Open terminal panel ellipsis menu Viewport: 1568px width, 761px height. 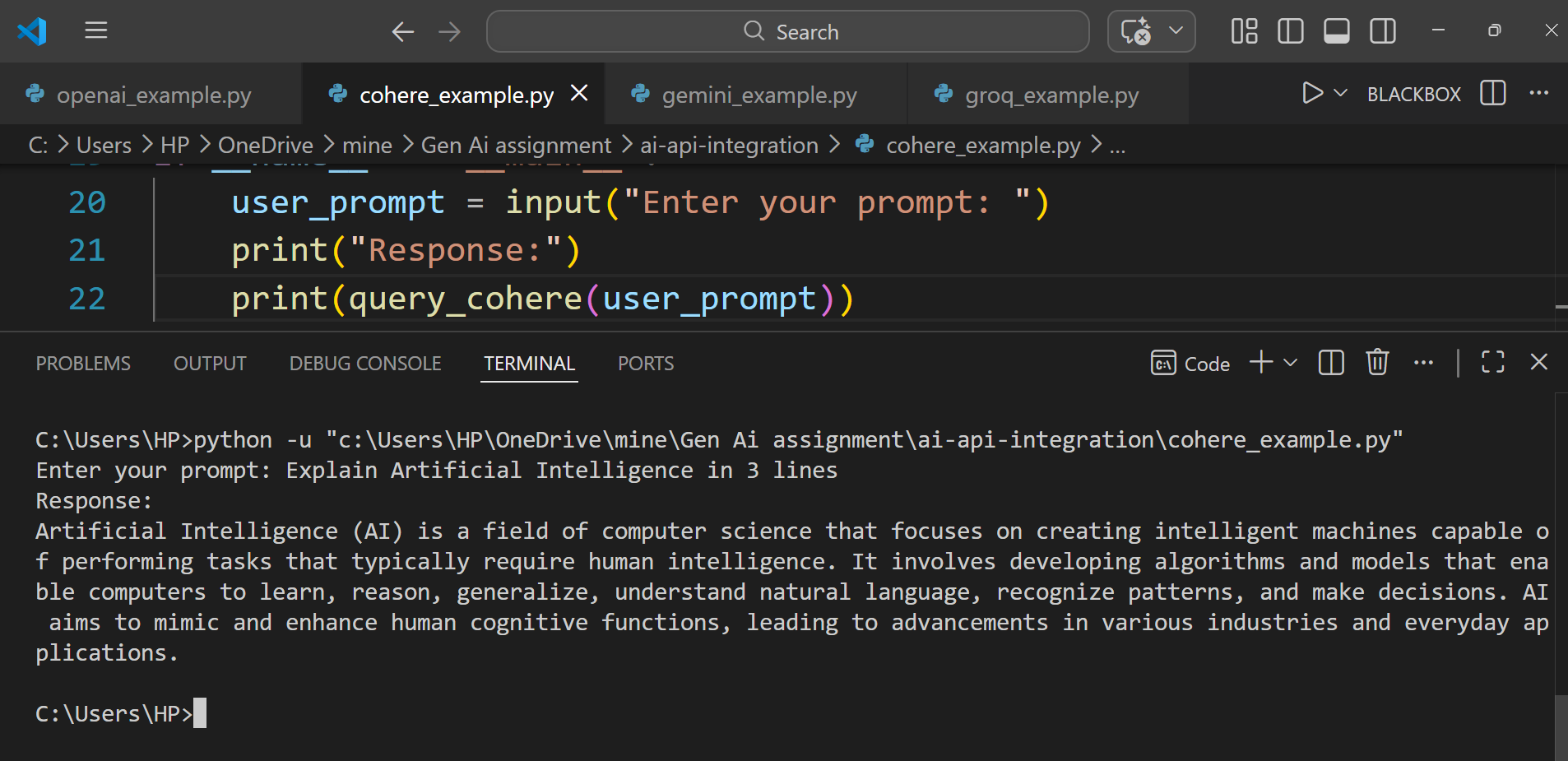[x=1423, y=363]
